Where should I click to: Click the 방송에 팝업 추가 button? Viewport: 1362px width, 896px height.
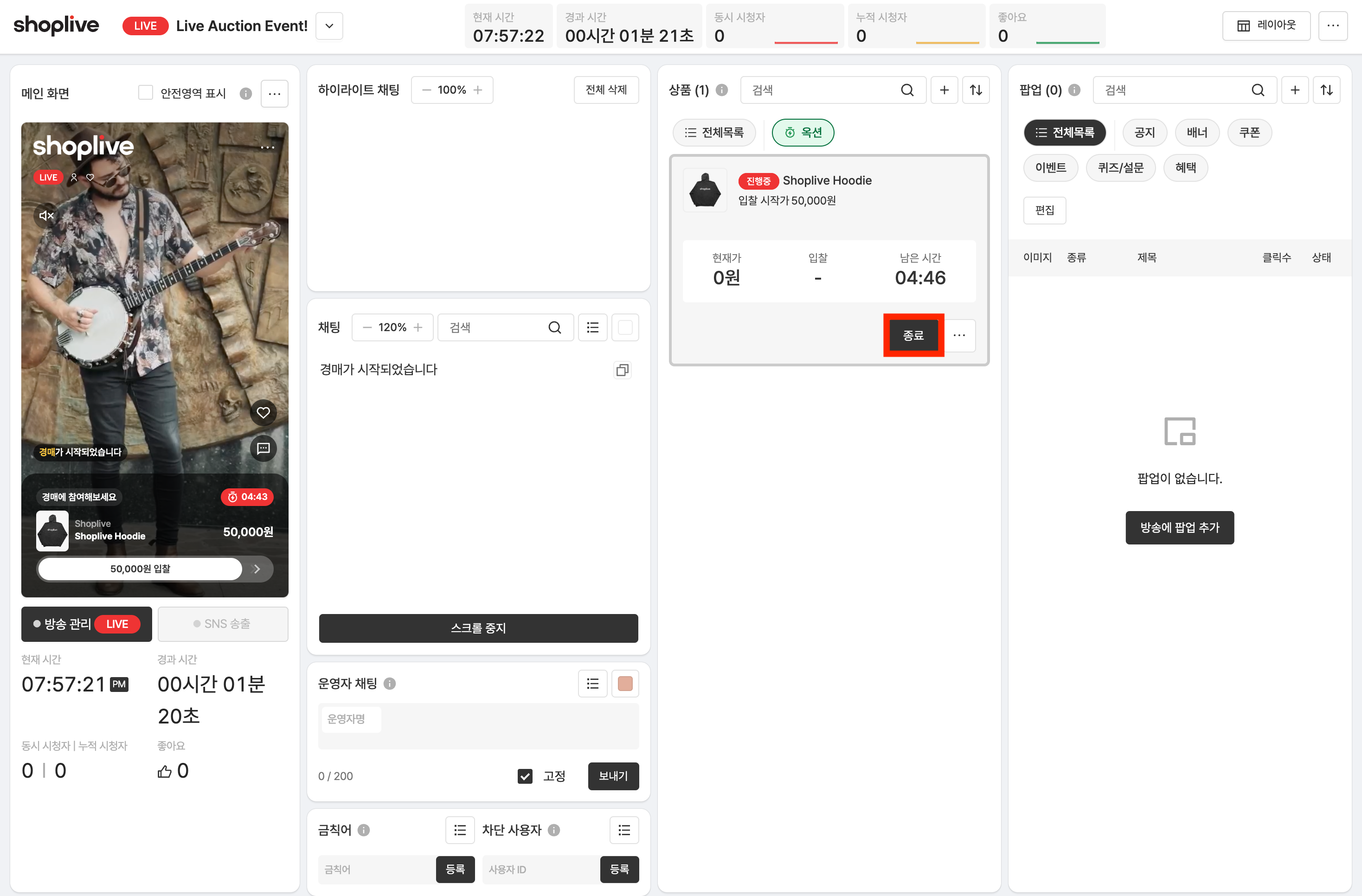coord(1179,527)
